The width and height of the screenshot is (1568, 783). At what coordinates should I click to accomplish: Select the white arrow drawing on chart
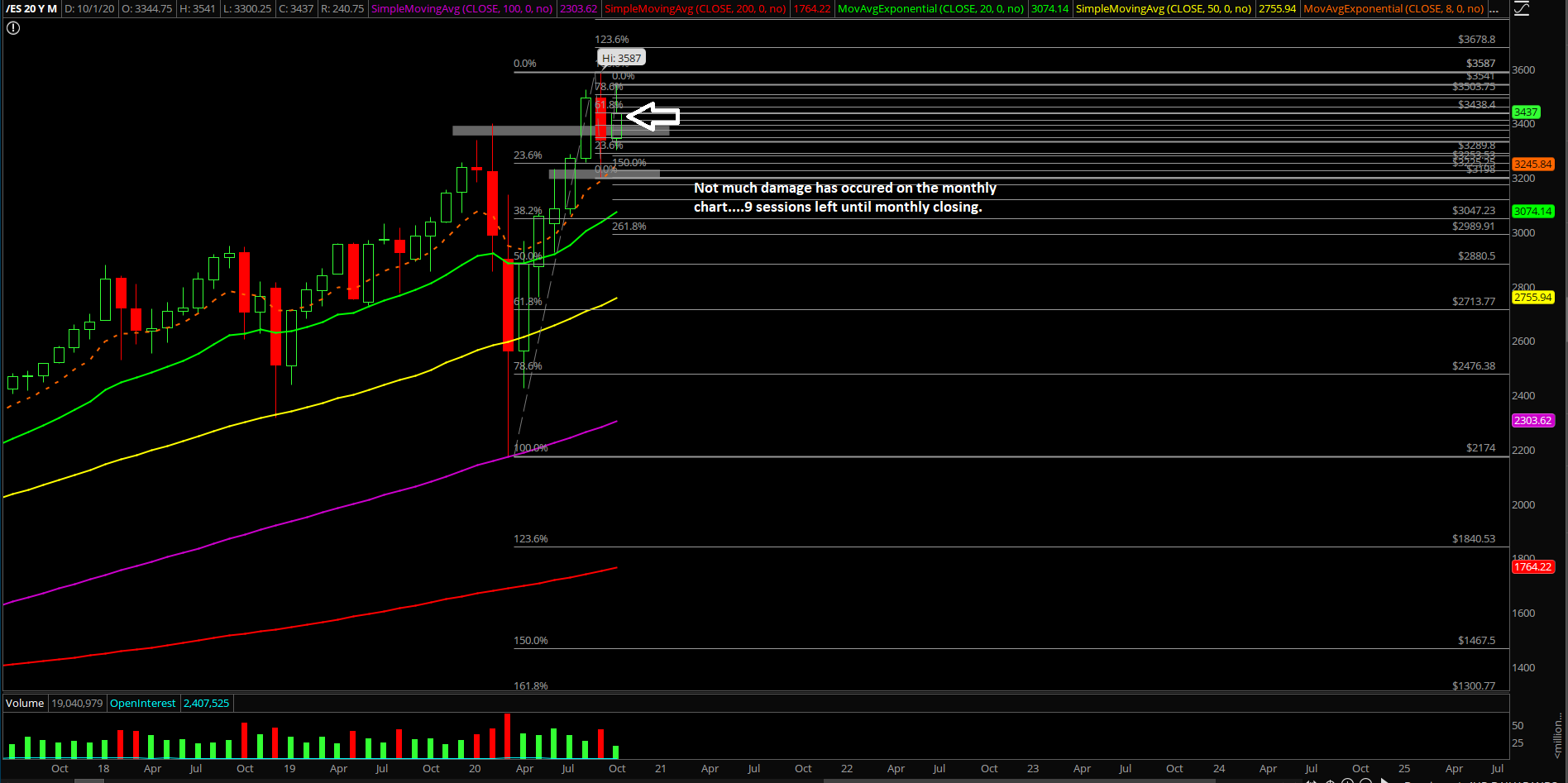click(653, 117)
